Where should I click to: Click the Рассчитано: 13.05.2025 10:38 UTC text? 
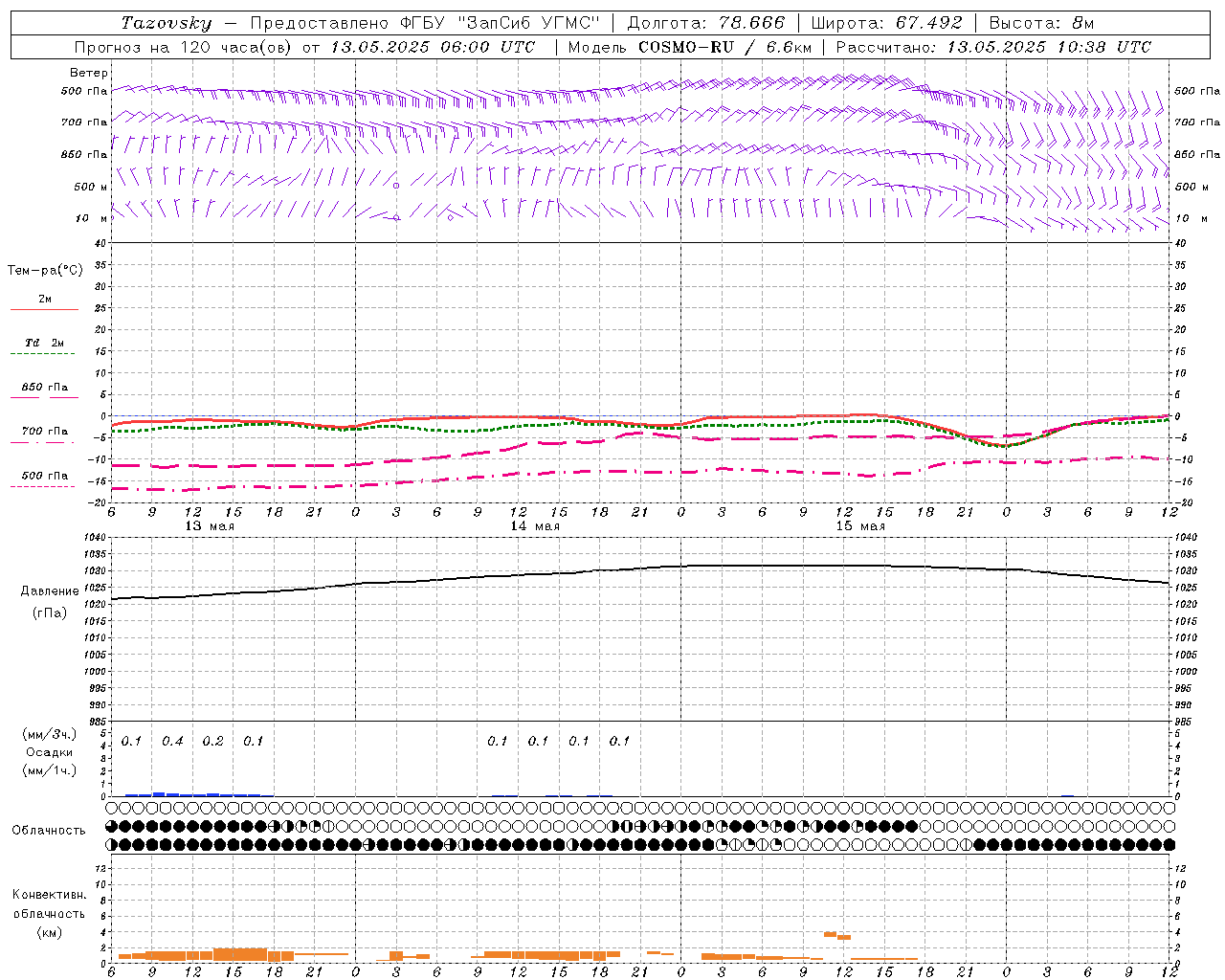pos(993,47)
